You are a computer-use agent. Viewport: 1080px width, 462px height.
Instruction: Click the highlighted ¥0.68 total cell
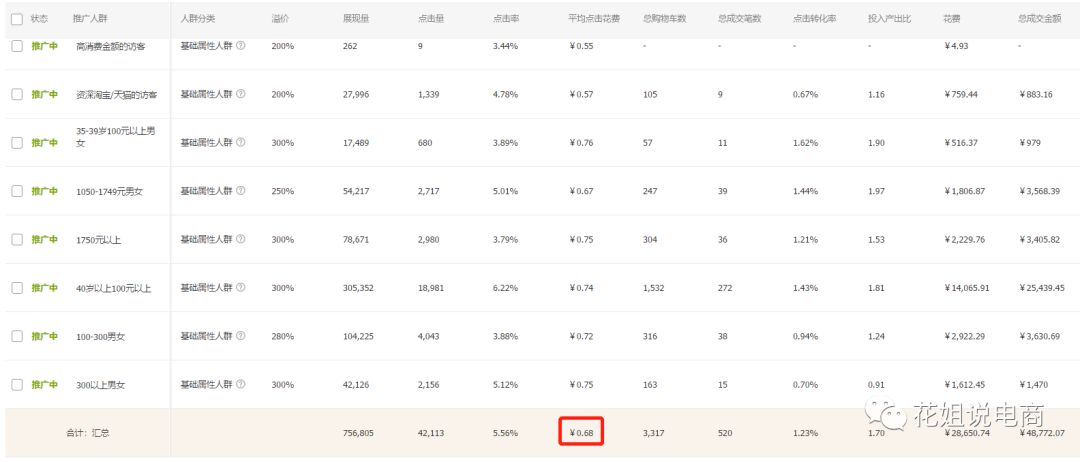click(x=580, y=433)
